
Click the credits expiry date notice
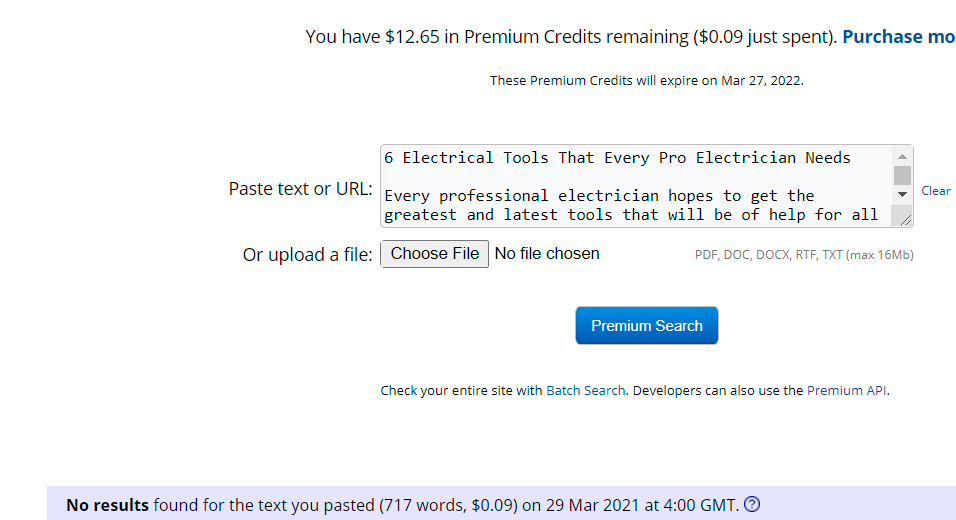click(646, 81)
